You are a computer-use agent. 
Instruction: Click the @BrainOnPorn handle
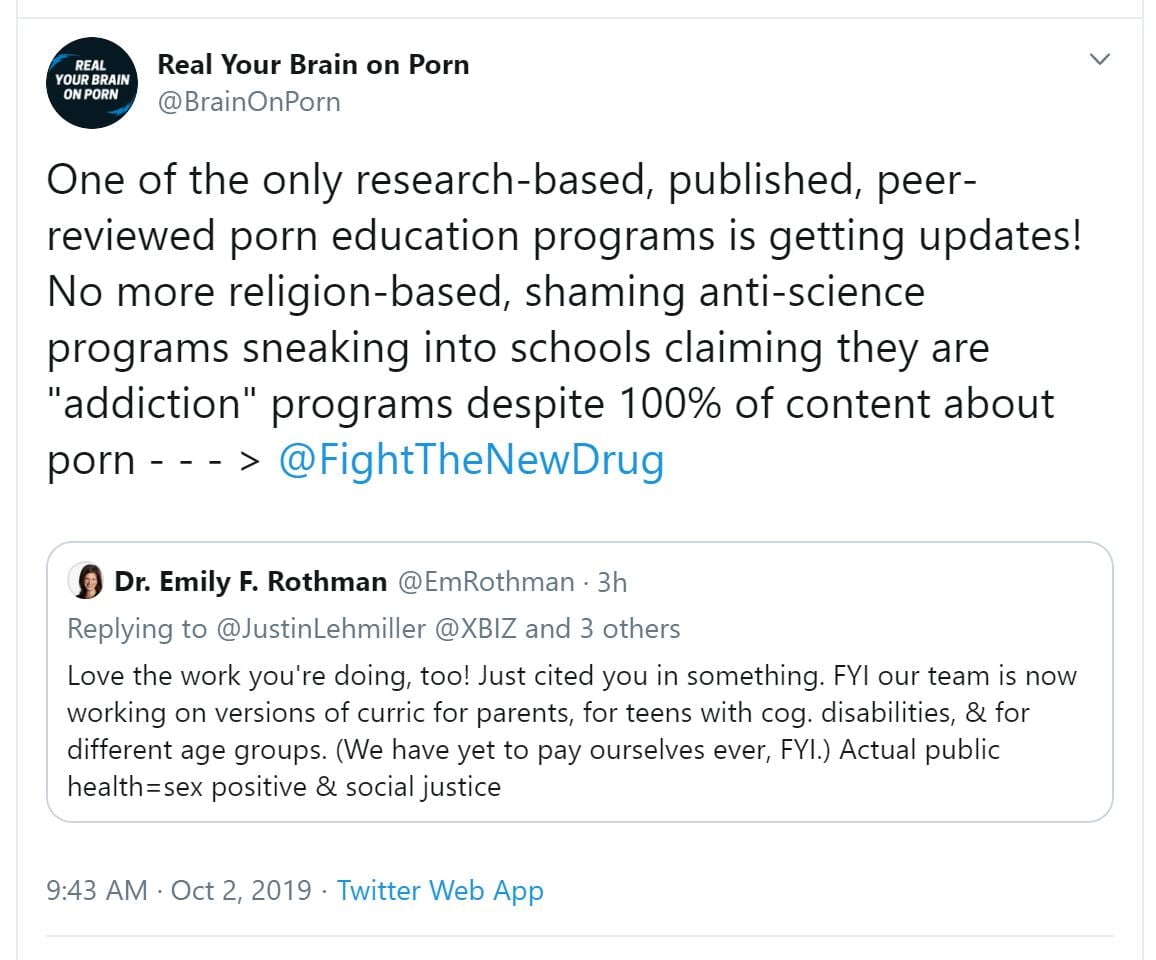click(x=249, y=102)
